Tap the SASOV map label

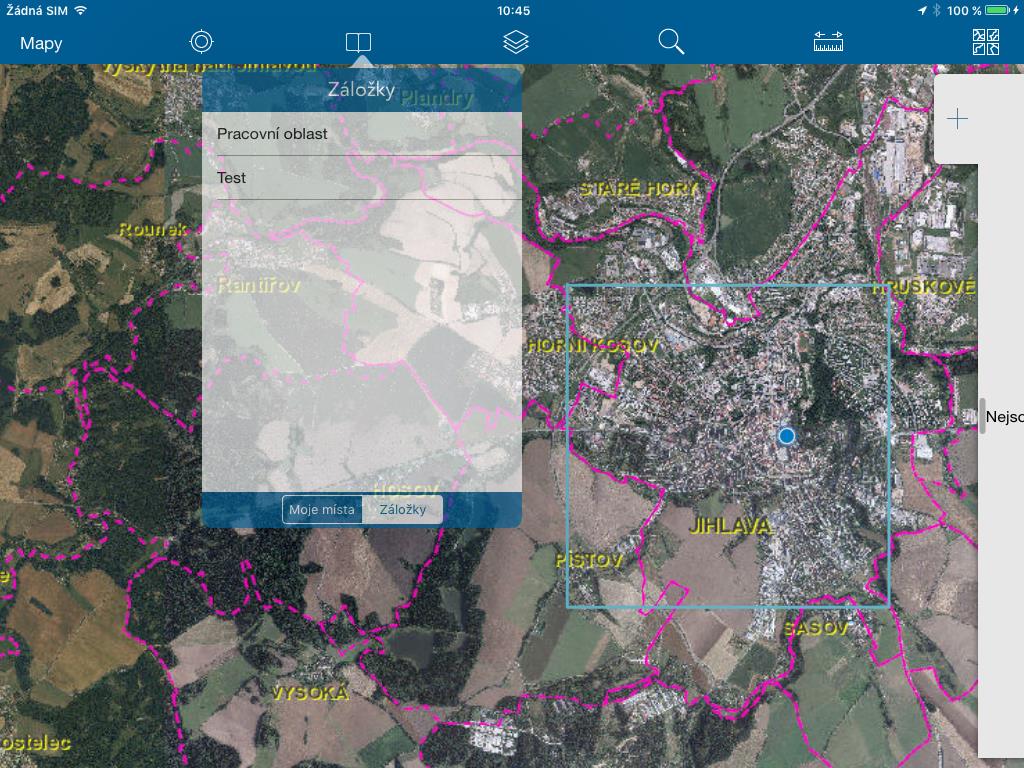(816, 628)
